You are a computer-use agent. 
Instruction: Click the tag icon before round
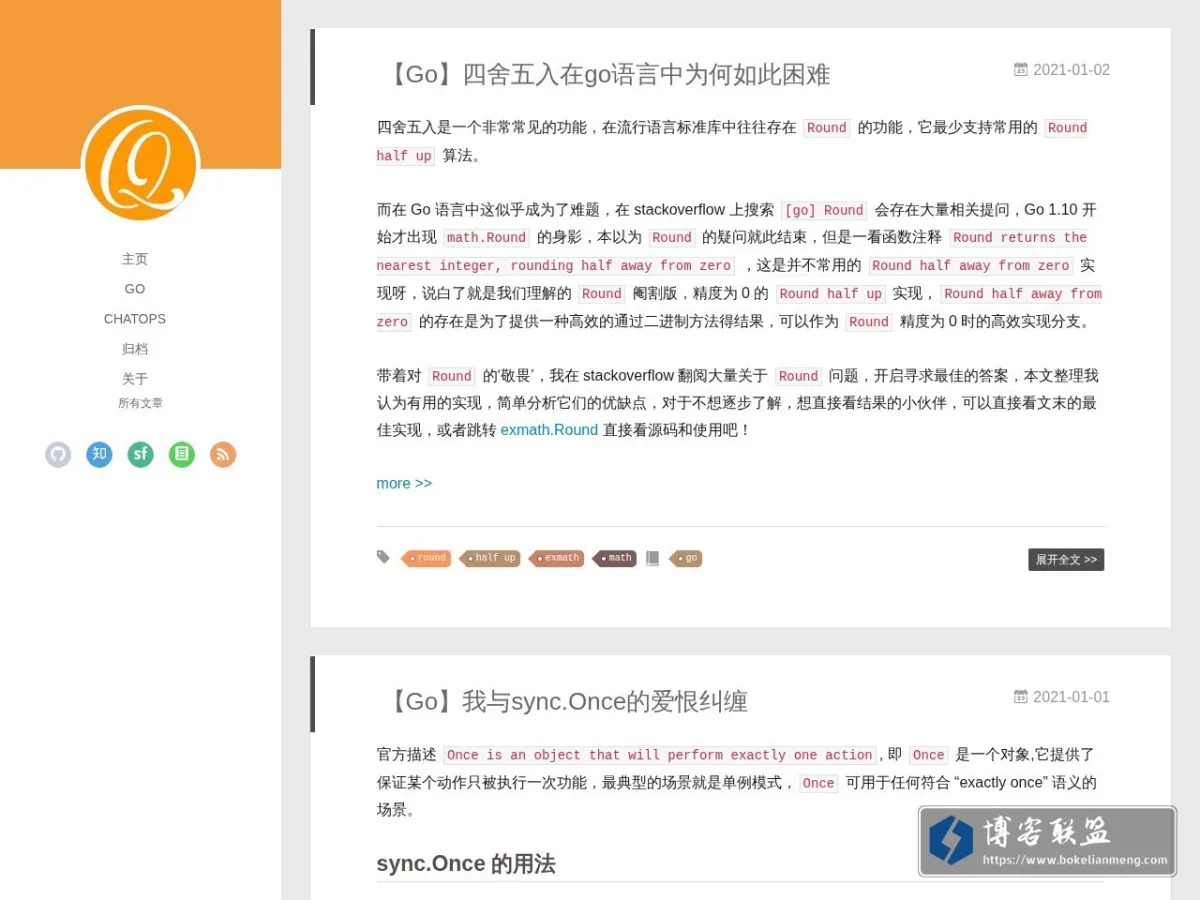point(383,557)
